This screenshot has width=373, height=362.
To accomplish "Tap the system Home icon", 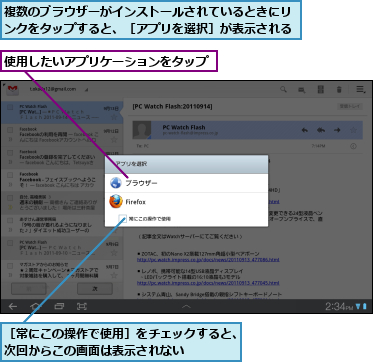I will pyautogui.click(x=36, y=306).
